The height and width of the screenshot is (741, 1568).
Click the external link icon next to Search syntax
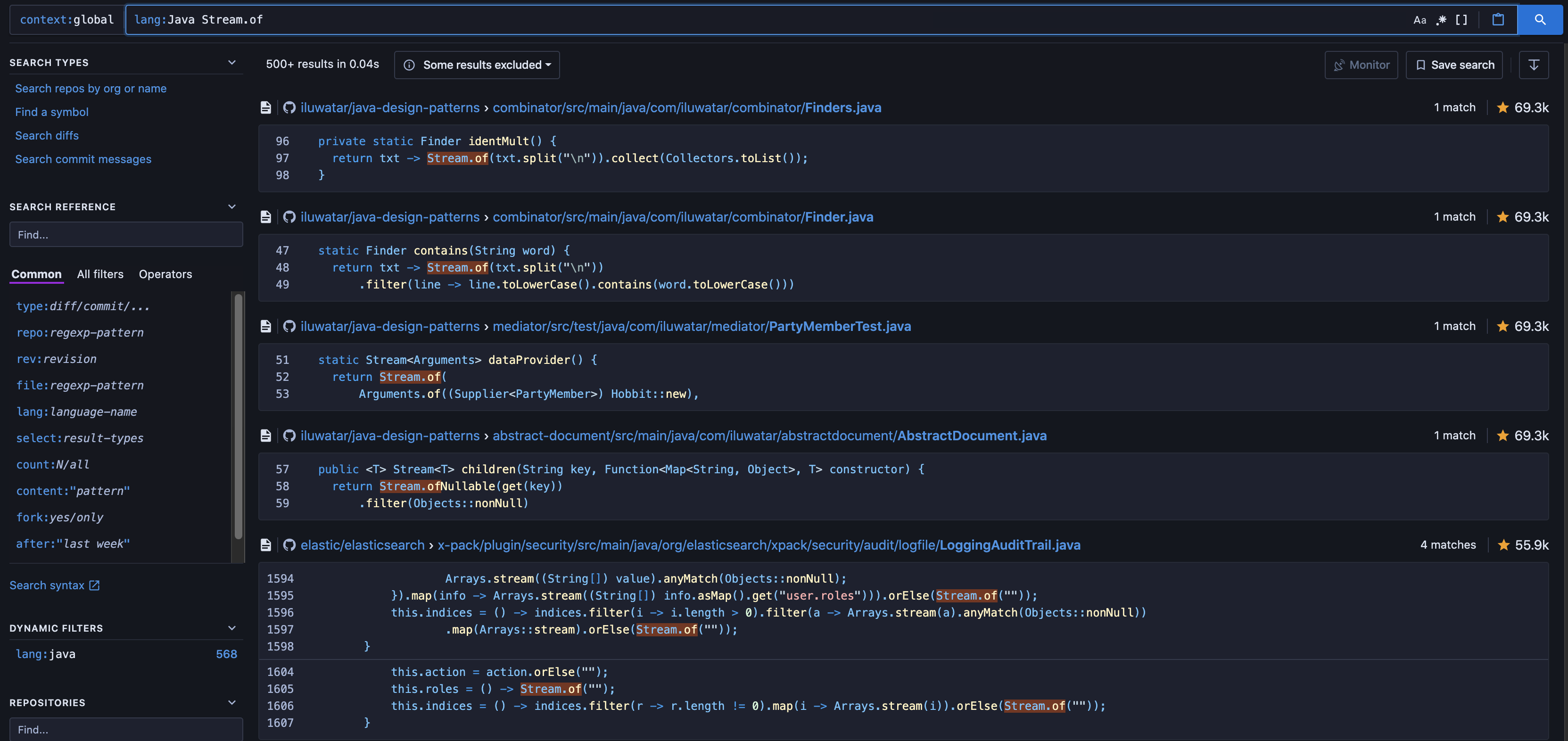[x=94, y=585]
